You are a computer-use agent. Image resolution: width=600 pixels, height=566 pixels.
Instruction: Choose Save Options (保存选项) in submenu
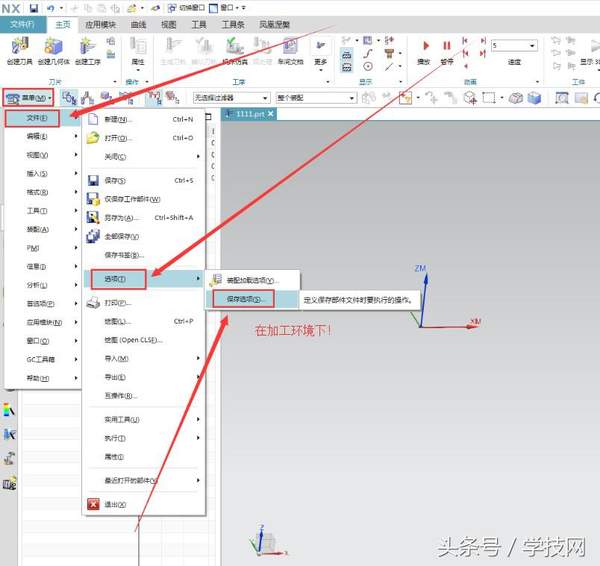click(253, 299)
